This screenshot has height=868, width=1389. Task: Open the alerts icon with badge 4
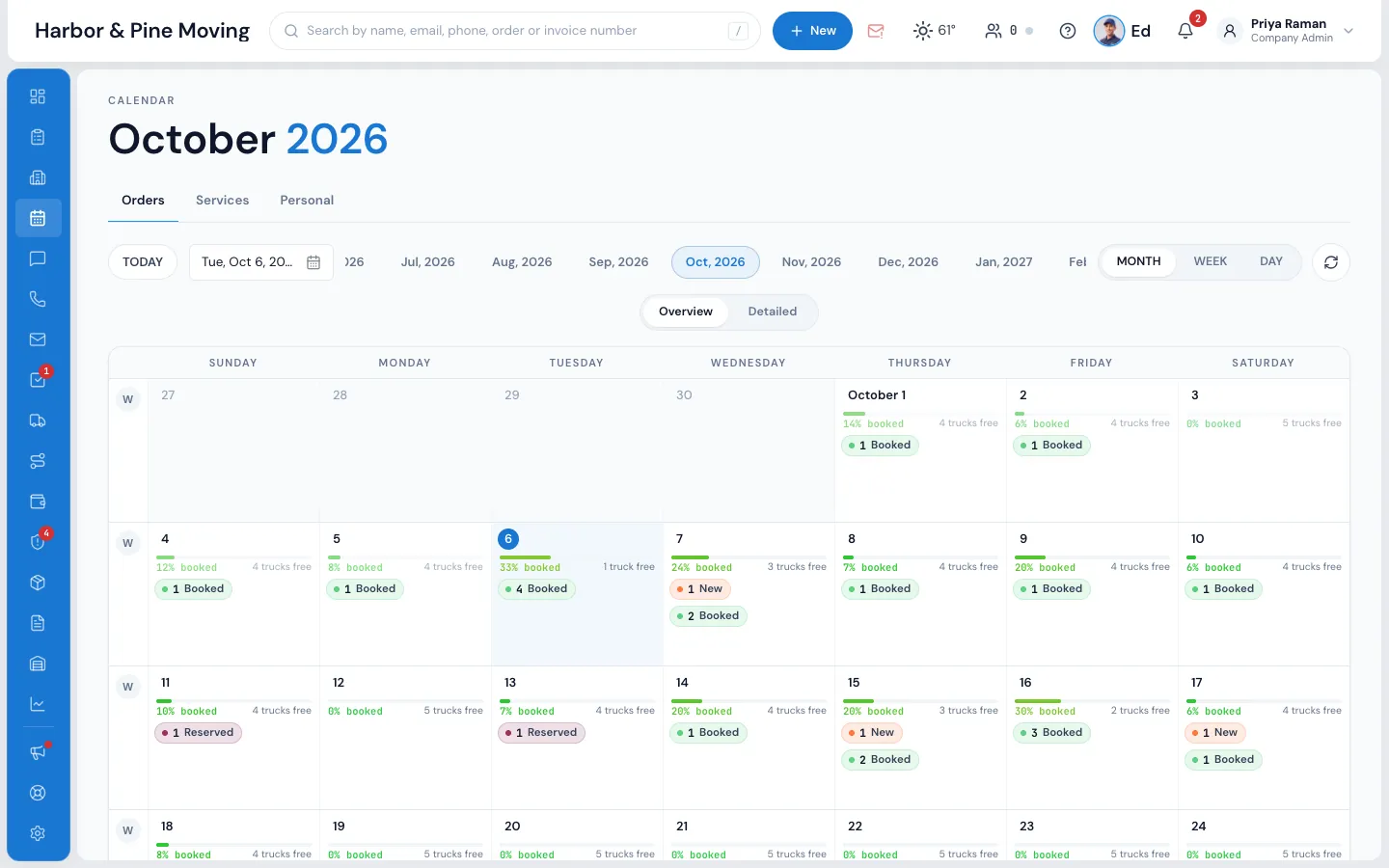click(38, 542)
